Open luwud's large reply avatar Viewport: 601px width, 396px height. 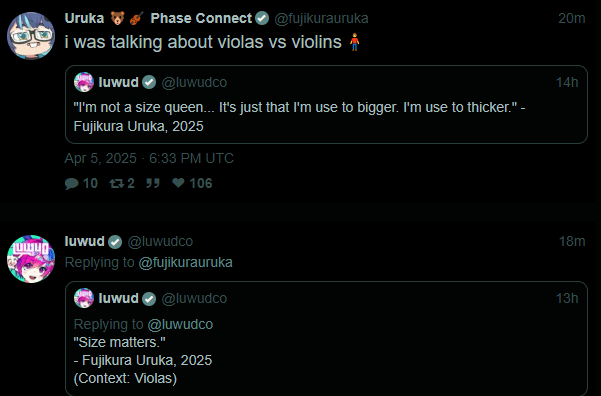[x=31, y=259]
